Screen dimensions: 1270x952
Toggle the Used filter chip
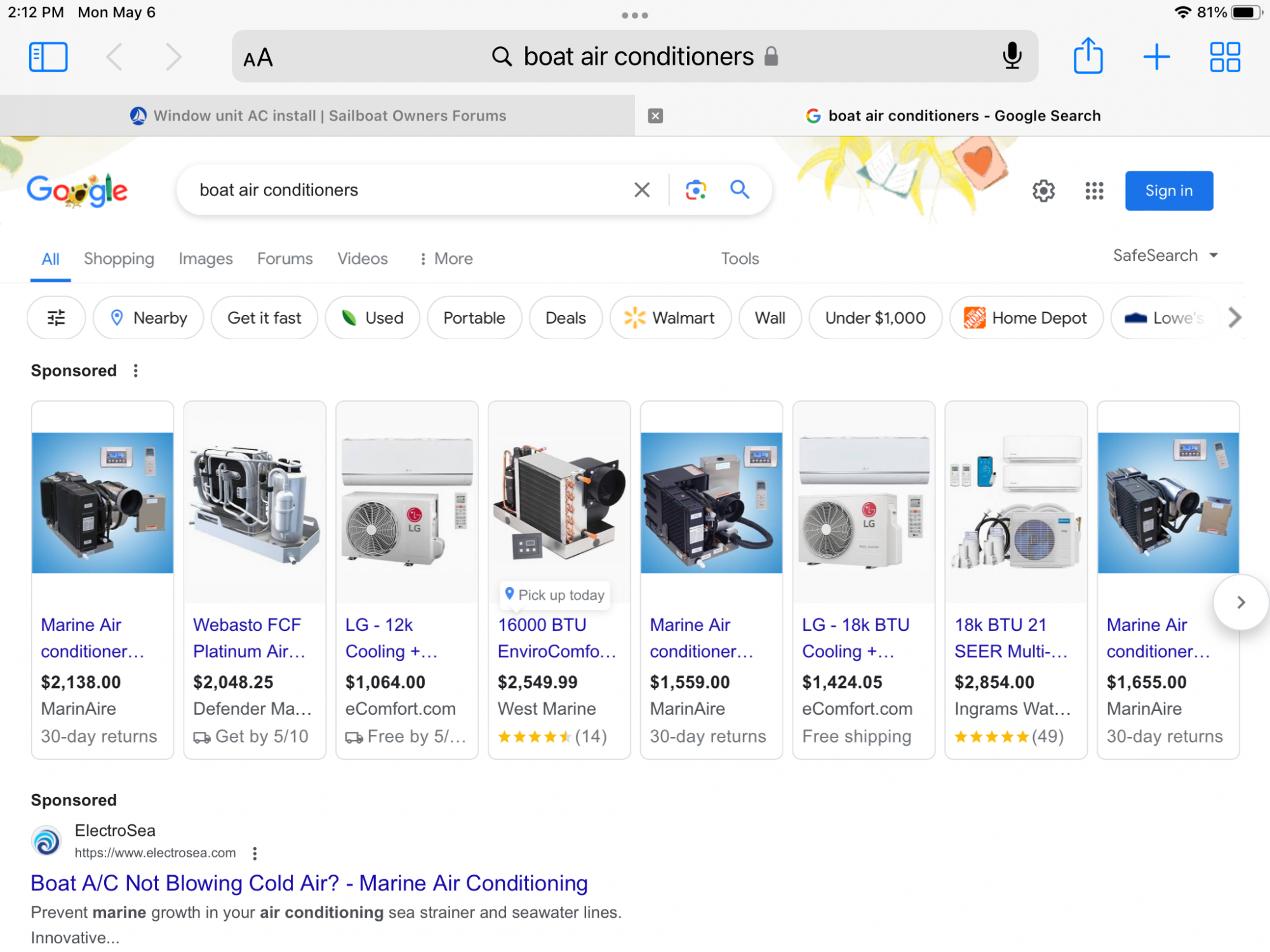point(373,317)
